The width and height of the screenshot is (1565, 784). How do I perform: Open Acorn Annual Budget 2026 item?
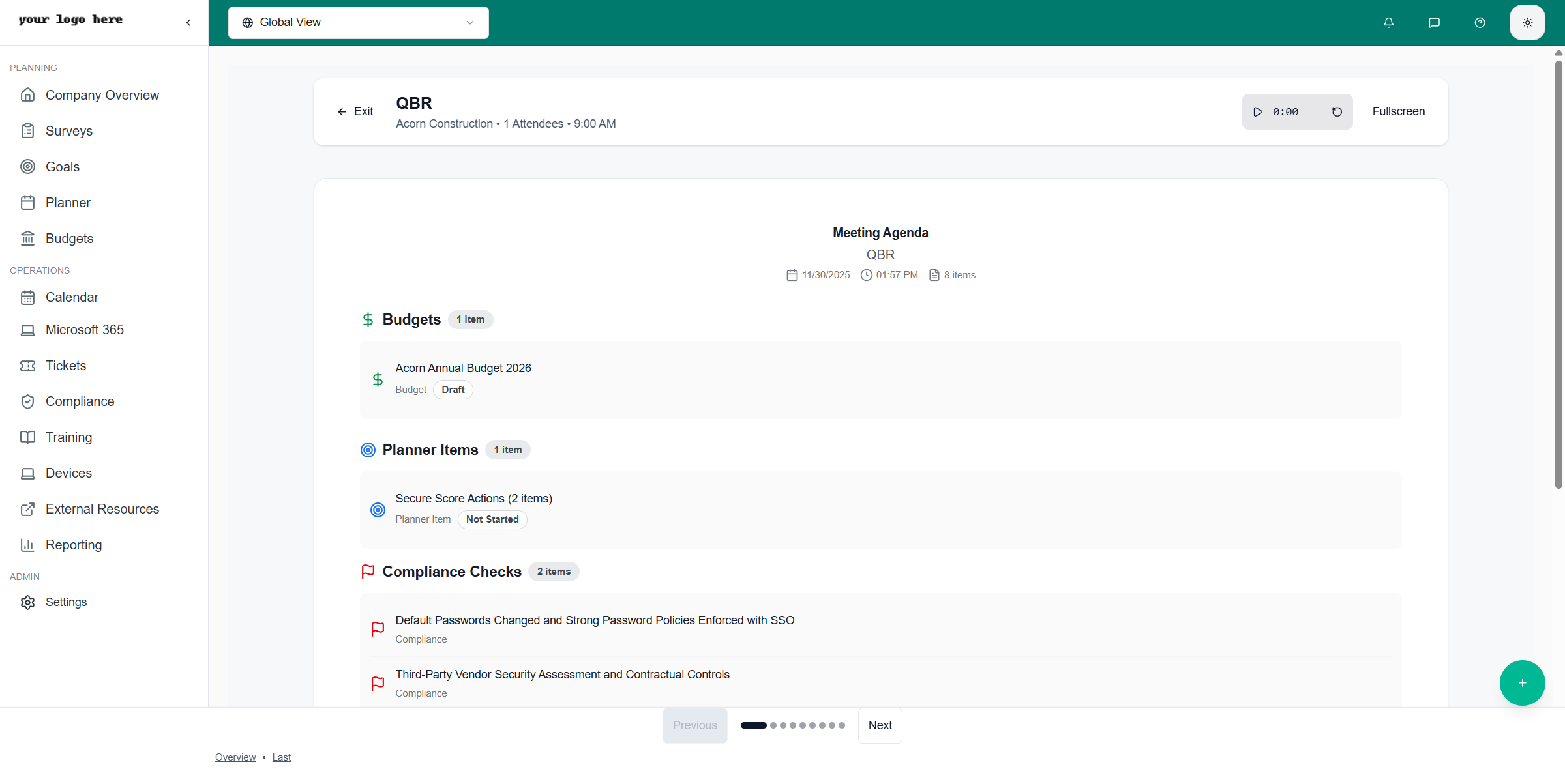(x=463, y=368)
